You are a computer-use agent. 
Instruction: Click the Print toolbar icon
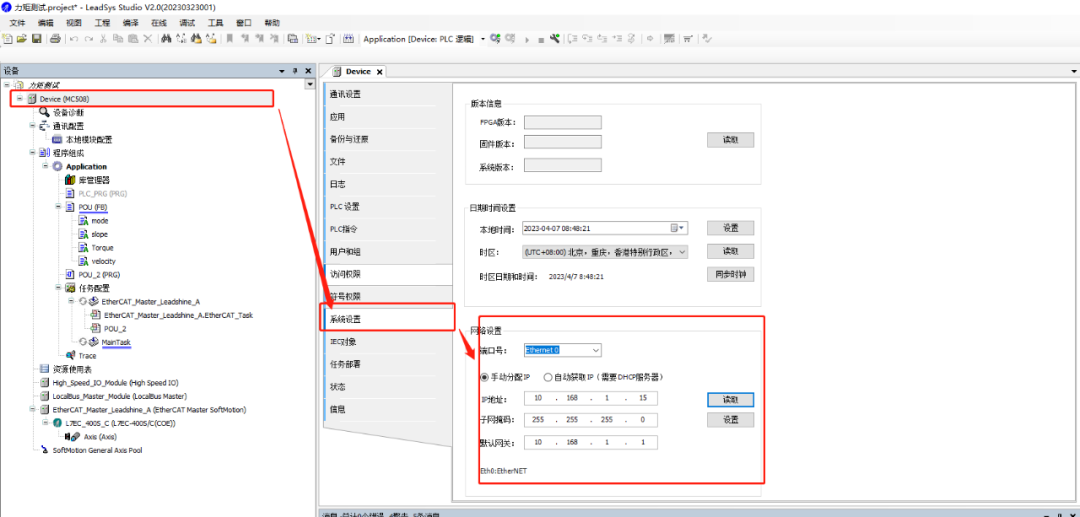55,39
